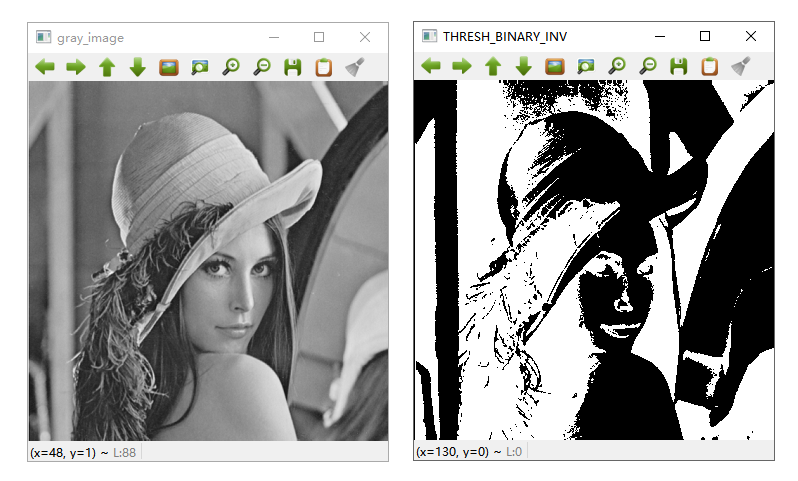Pan down in THRESH_BINARY_INV window

click(524, 66)
